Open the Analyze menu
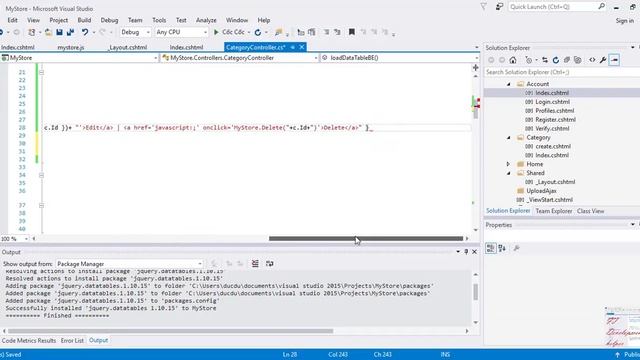This screenshot has height=360, width=640. [x=206, y=20]
